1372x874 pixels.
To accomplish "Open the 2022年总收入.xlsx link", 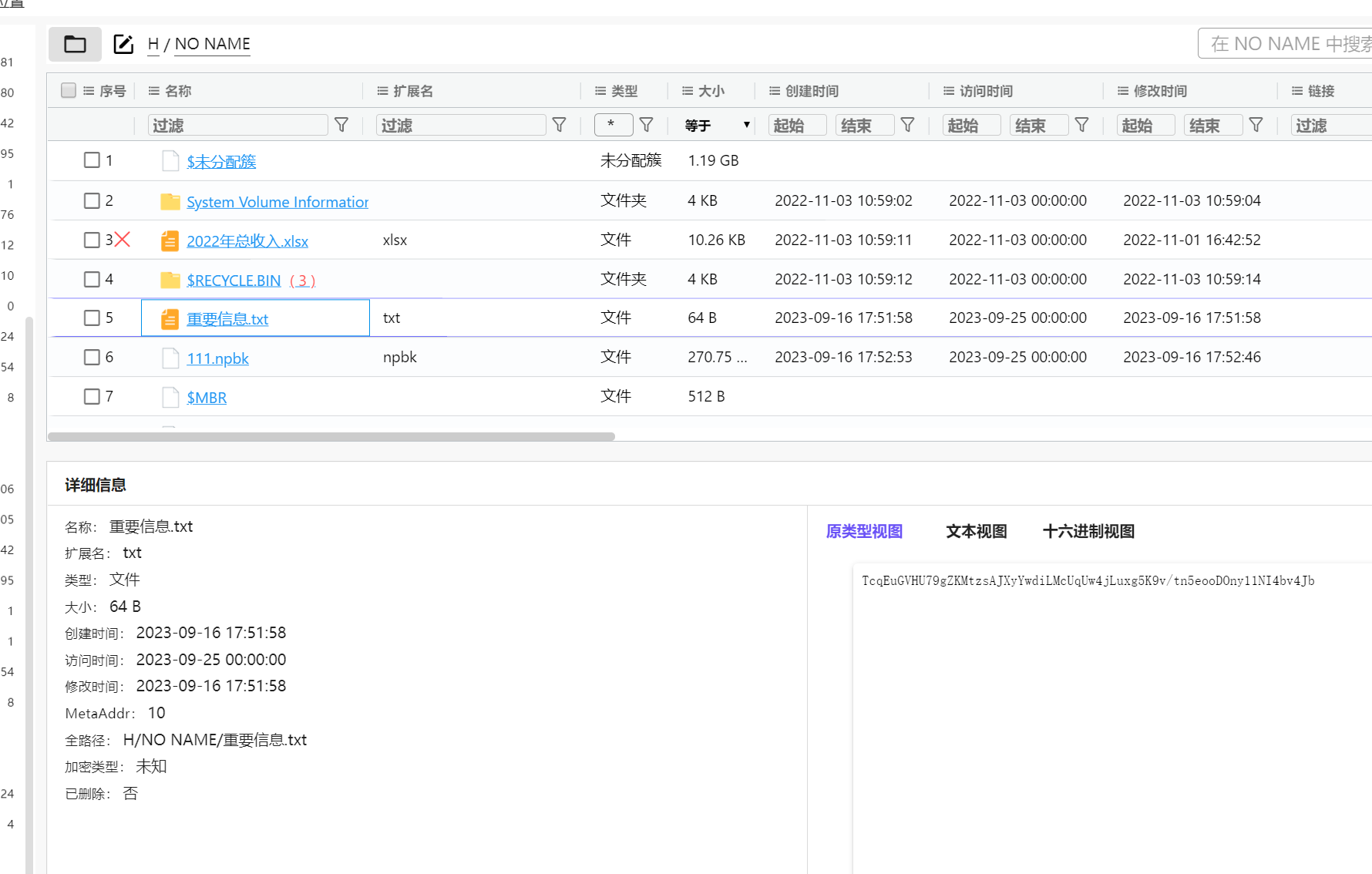I will tap(247, 241).
